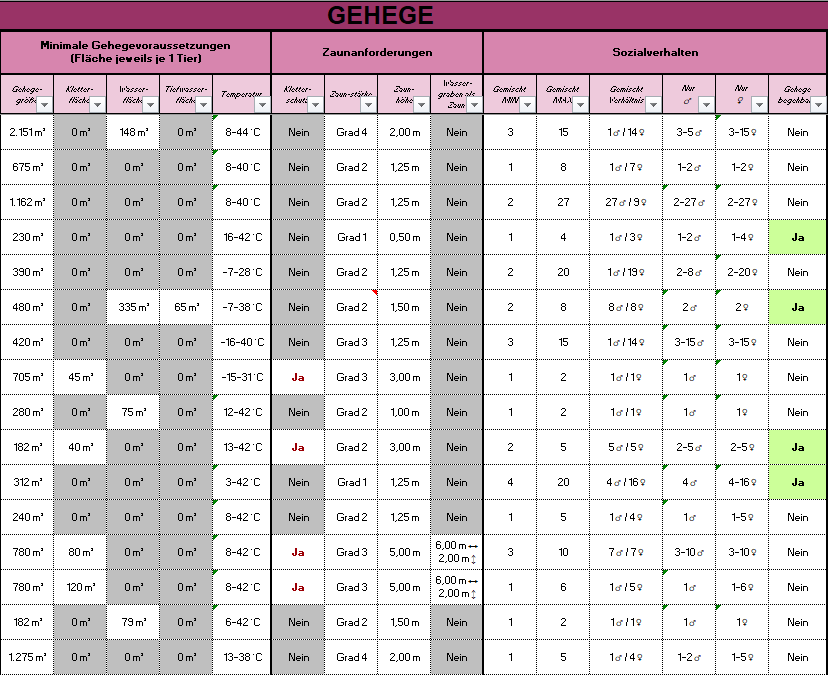Screen dimensions: 828x675
Task: Select the 45 m² climbing area cell
Action: click(80, 377)
